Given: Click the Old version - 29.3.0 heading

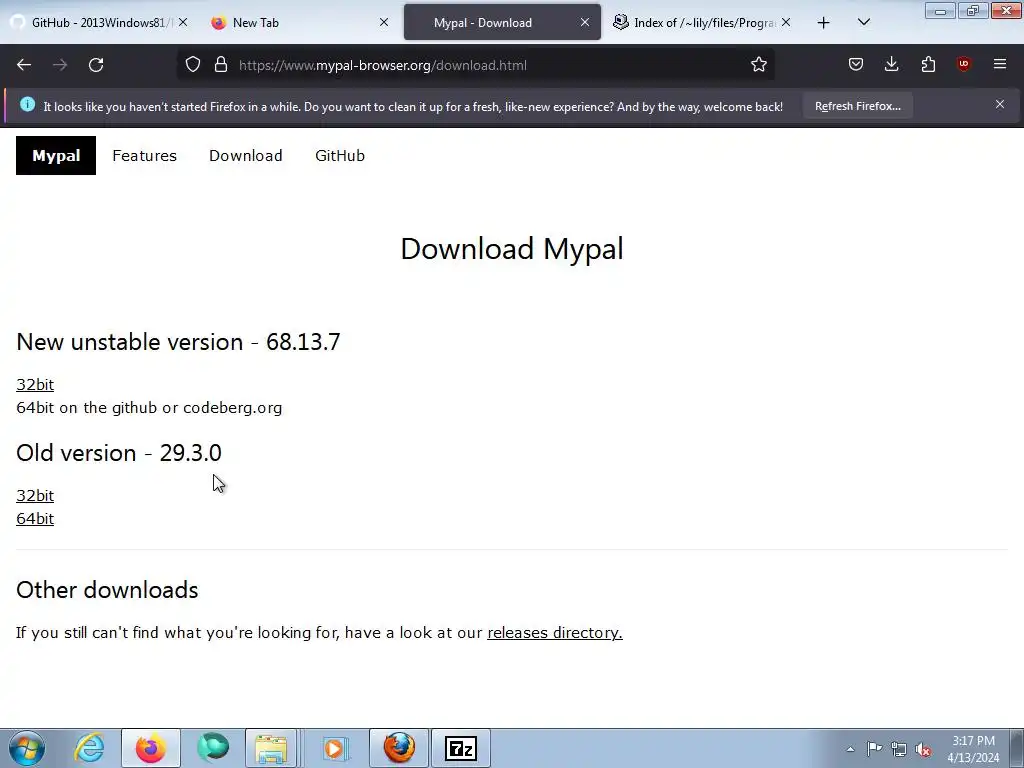Looking at the screenshot, I should tap(119, 453).
